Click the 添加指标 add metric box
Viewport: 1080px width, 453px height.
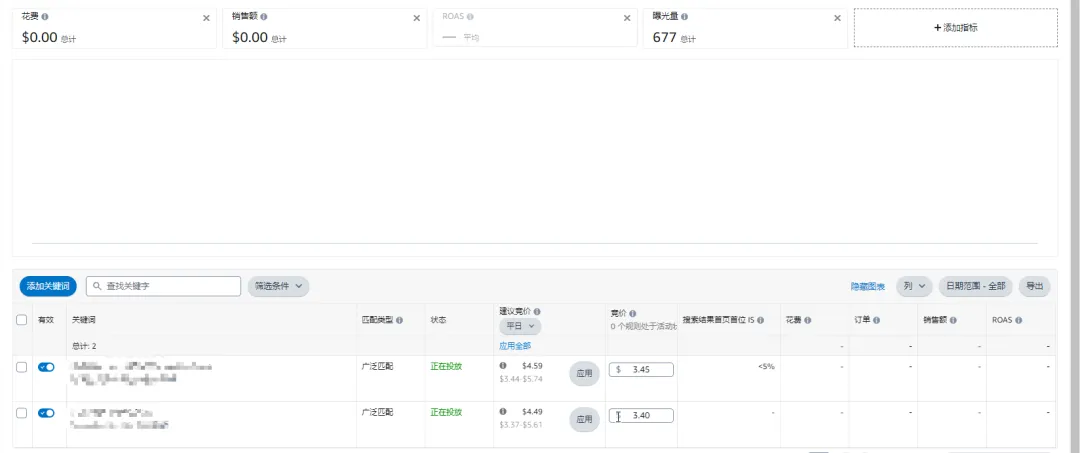click(955, 28)
